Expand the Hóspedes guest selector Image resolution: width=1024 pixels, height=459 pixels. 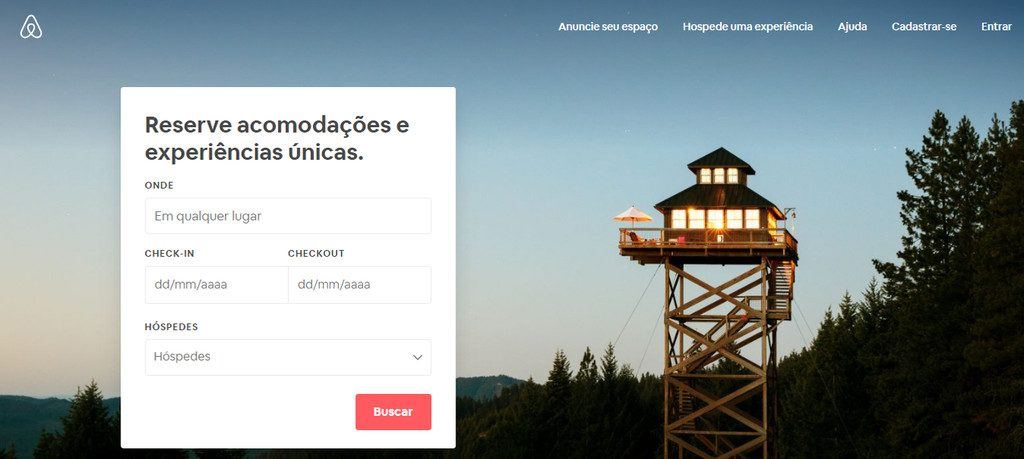[288, 357]
